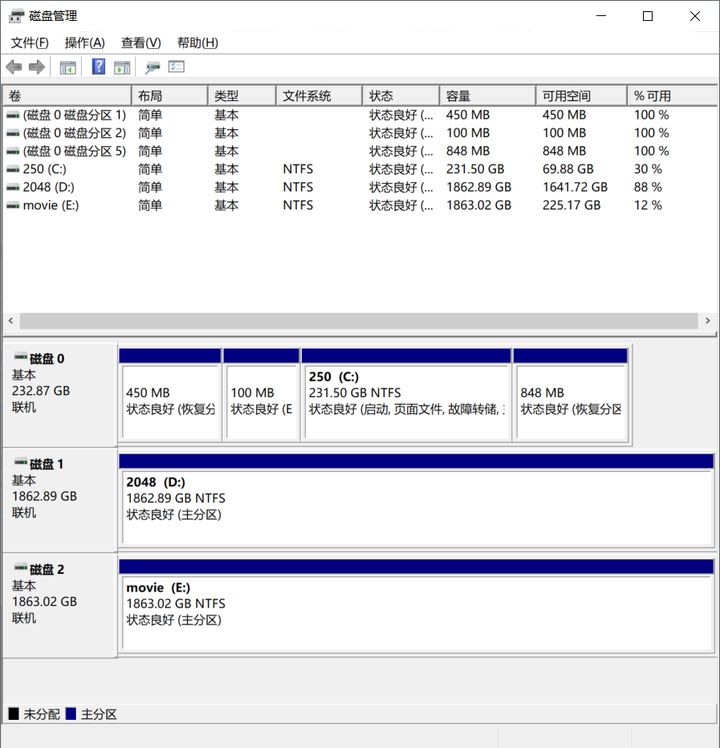The image size is (720, 748).
Task: Click the 1641.72 GB free space cell
Action: coord(575,187)
